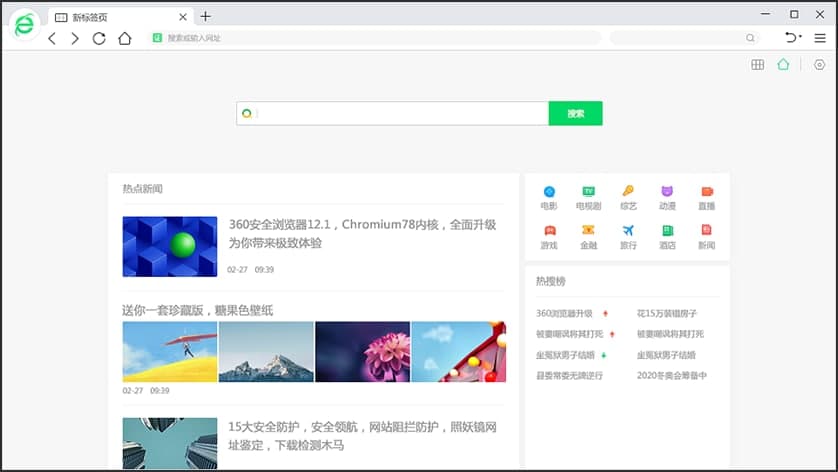Screen dimensions: 838x472
Task: Open the 360安全浏览器12.1 news headline
Action: coord(362,234)
